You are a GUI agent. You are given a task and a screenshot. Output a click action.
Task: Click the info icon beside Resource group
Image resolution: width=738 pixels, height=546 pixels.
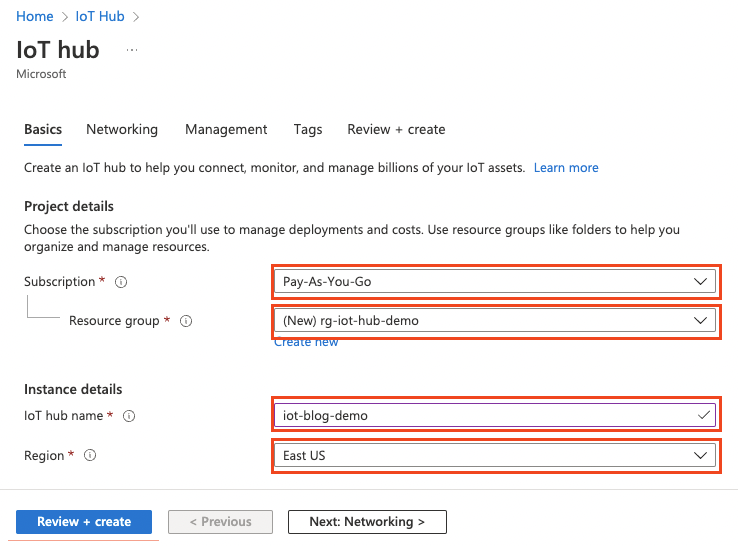[185, 321]
